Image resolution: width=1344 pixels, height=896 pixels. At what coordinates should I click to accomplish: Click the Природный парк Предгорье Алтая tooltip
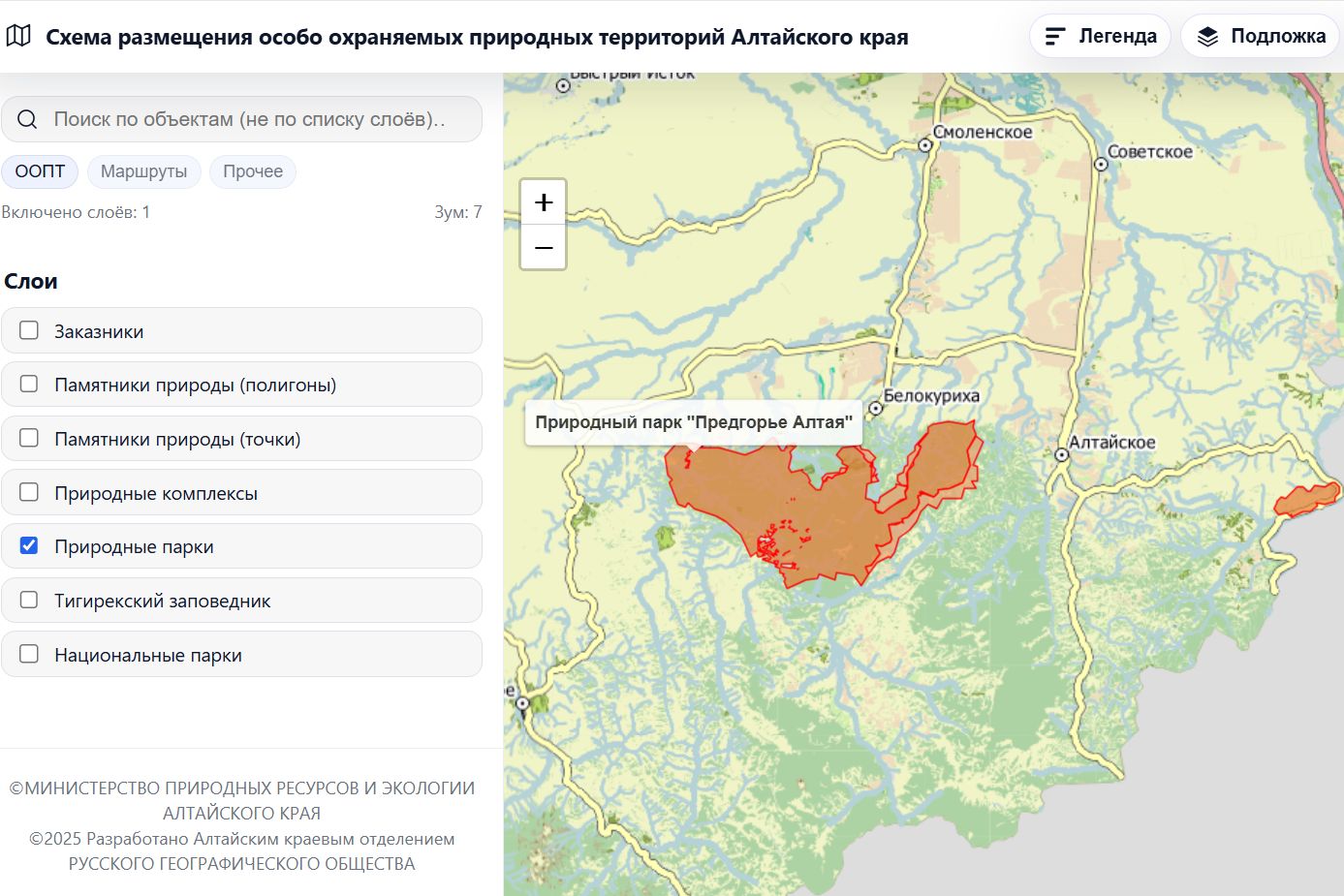point(693,422)
